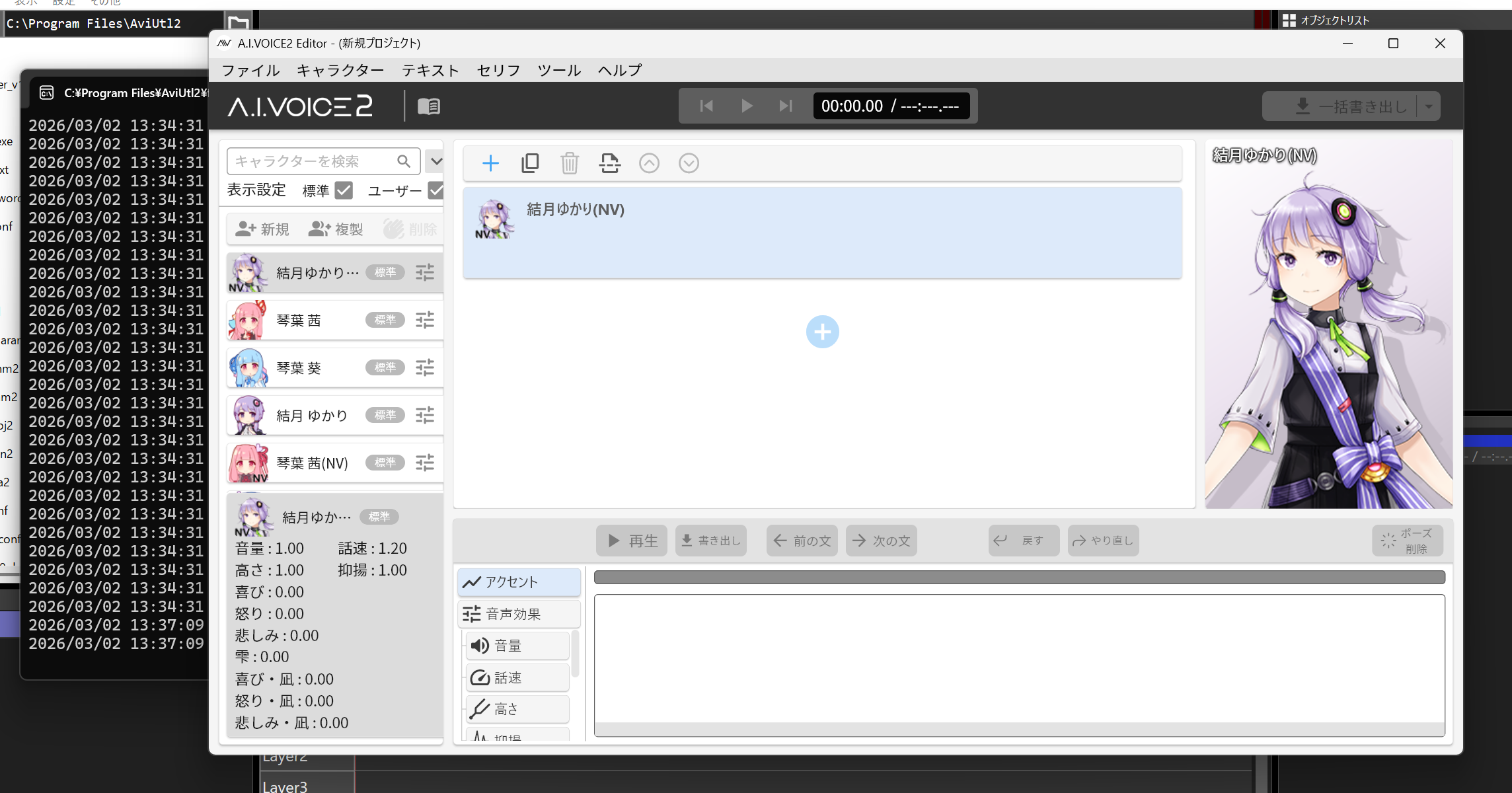Open the キャラクター menu
The image size is (1512, 793).
(340, 70)
